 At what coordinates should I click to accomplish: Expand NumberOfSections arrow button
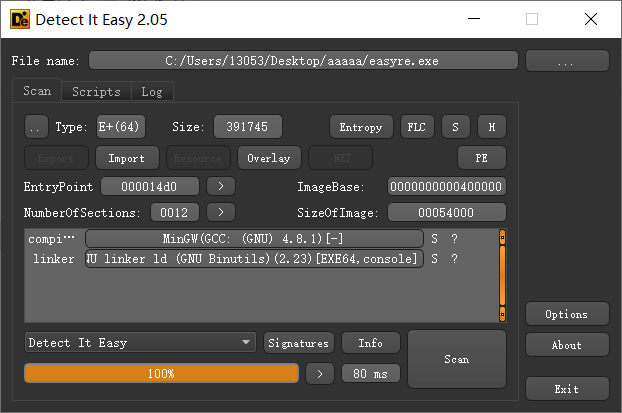pyautogui.click(x=221, y=212)
